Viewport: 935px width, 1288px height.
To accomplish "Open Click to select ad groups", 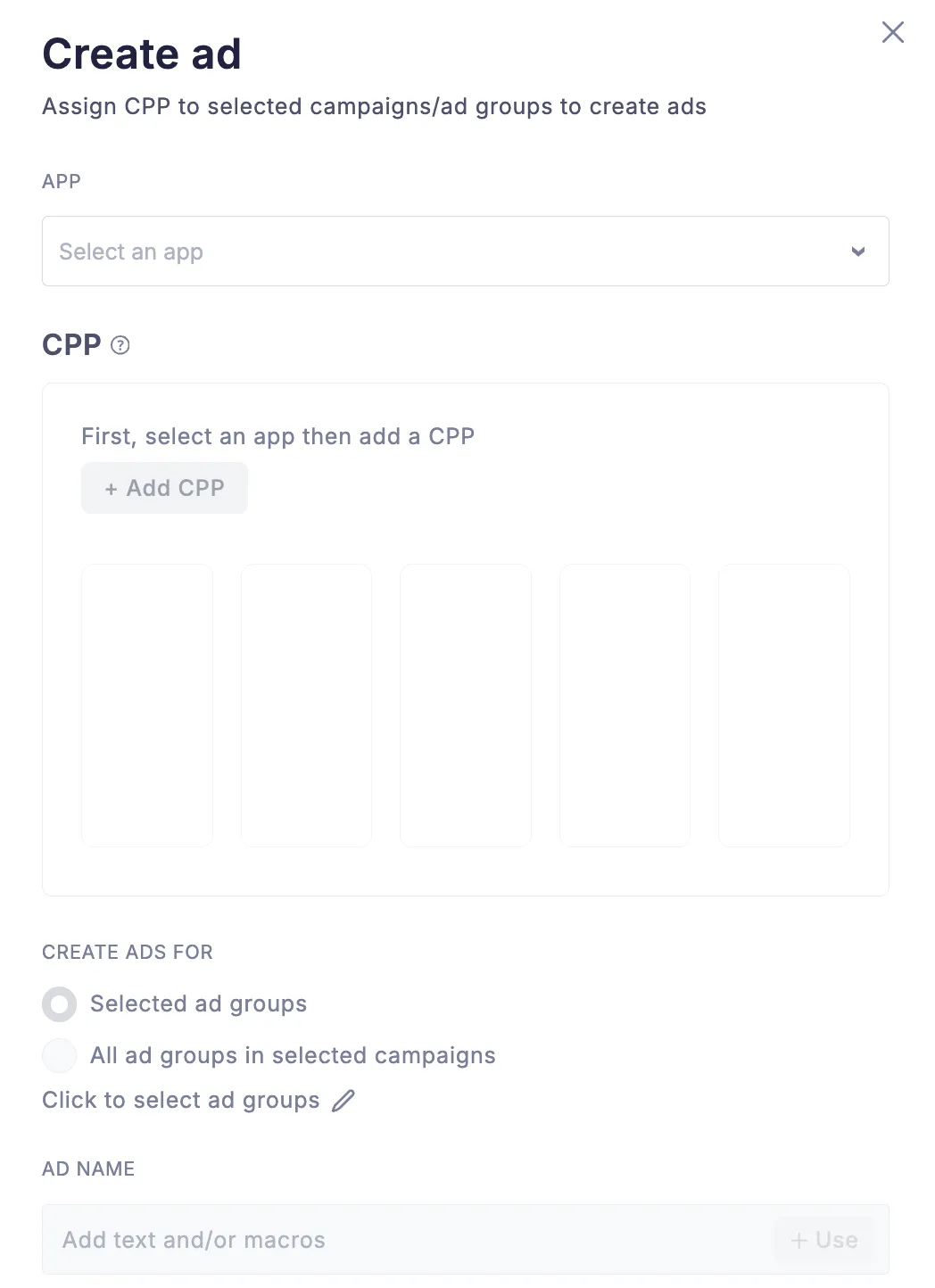I will pos(181,1101).
